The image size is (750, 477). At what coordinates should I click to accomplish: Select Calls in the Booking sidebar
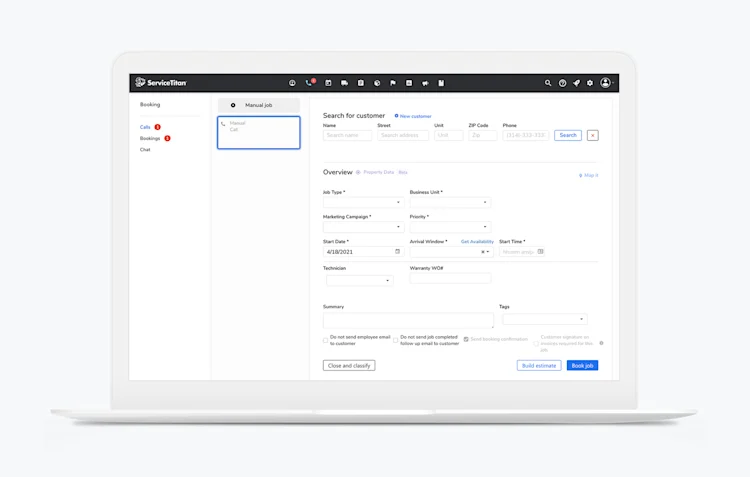coord(145,127)
